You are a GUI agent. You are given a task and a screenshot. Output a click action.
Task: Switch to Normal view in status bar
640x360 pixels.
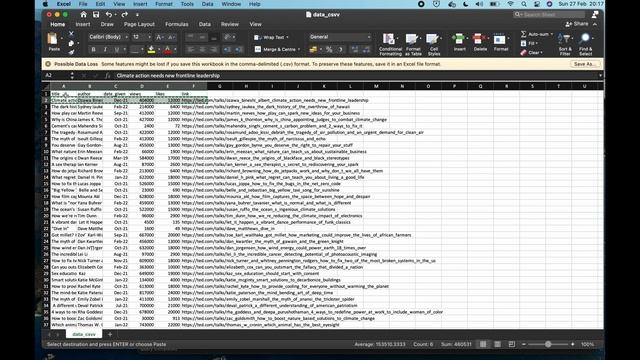483,344
